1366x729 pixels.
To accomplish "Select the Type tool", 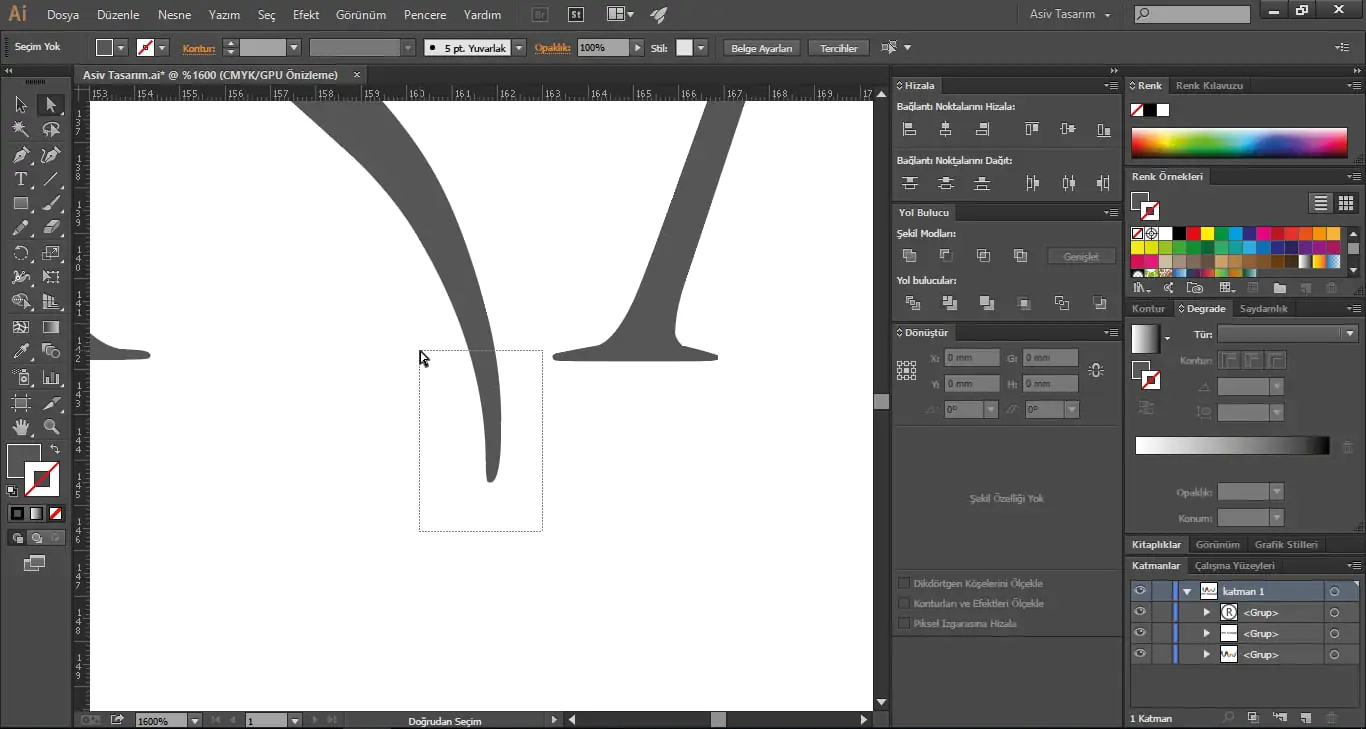I will (21, 180).
